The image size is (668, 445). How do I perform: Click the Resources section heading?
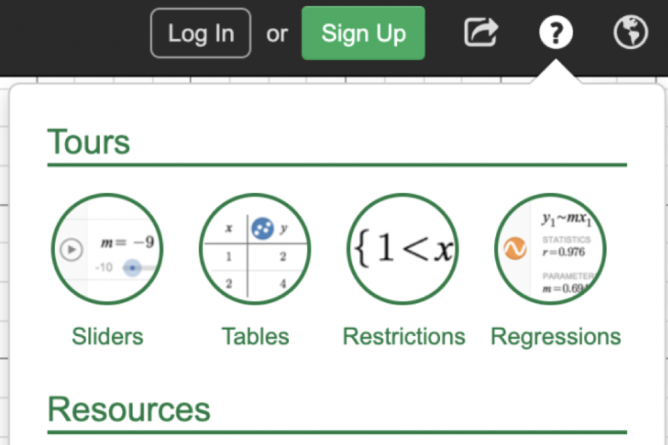point(129,410)
